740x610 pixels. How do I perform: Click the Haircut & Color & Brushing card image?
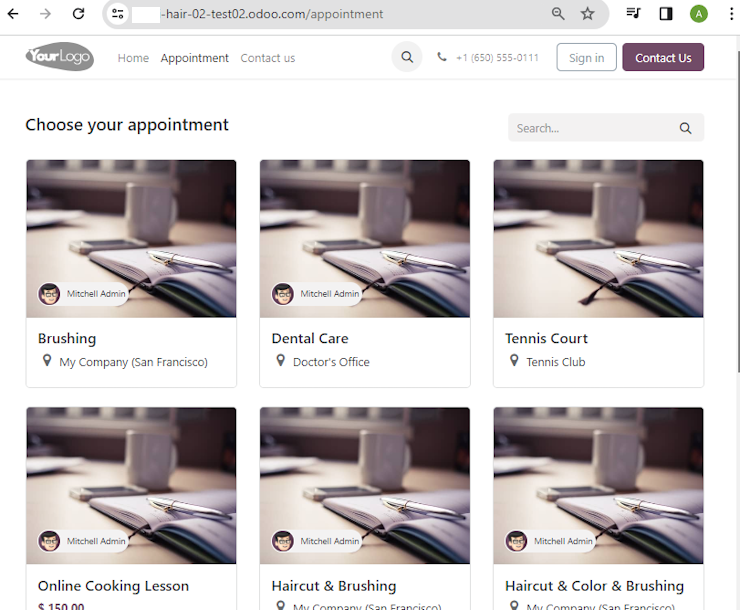pos(598,485)
